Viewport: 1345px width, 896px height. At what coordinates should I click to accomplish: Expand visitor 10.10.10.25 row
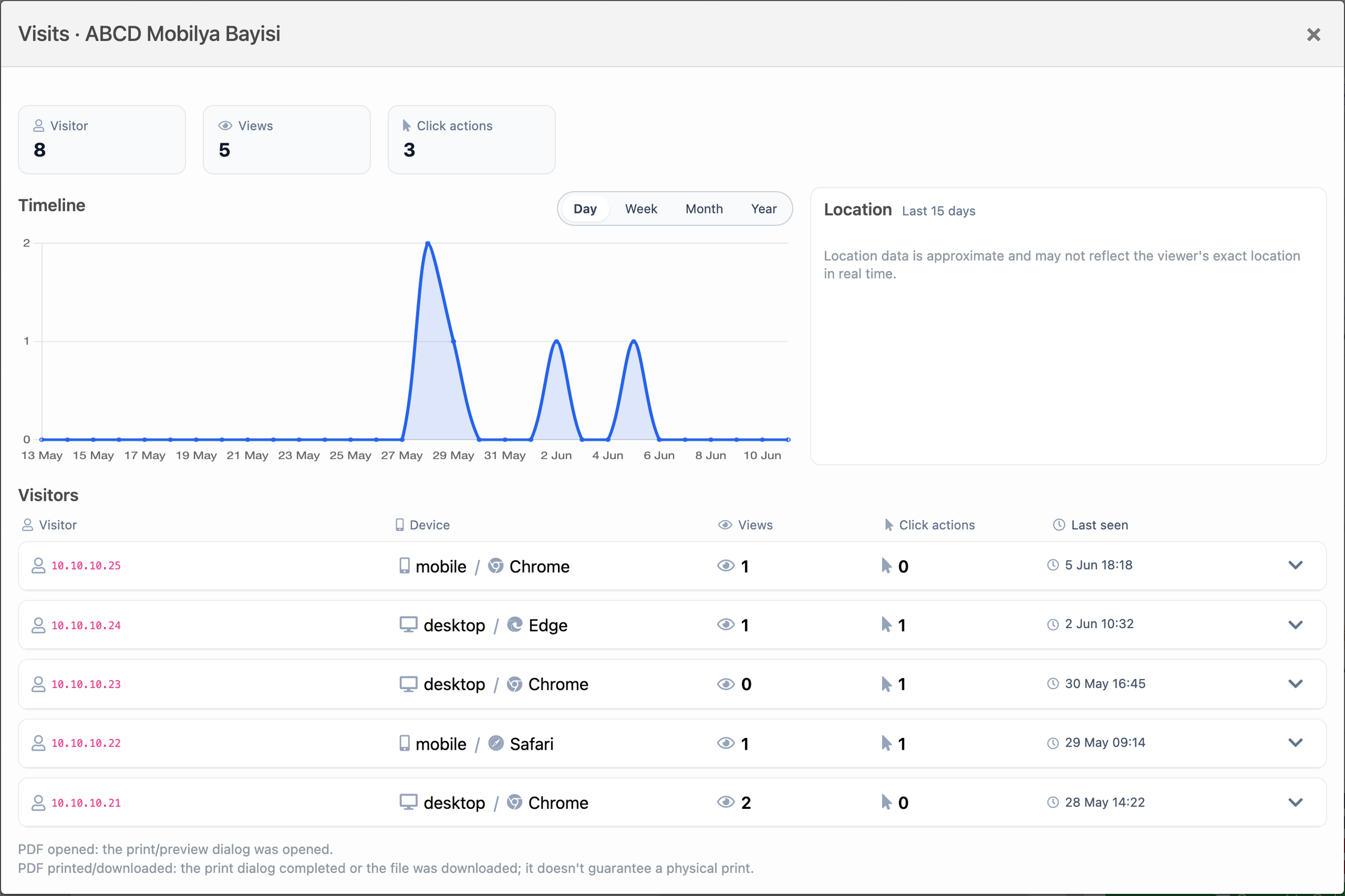click(x=1296, y=565)
